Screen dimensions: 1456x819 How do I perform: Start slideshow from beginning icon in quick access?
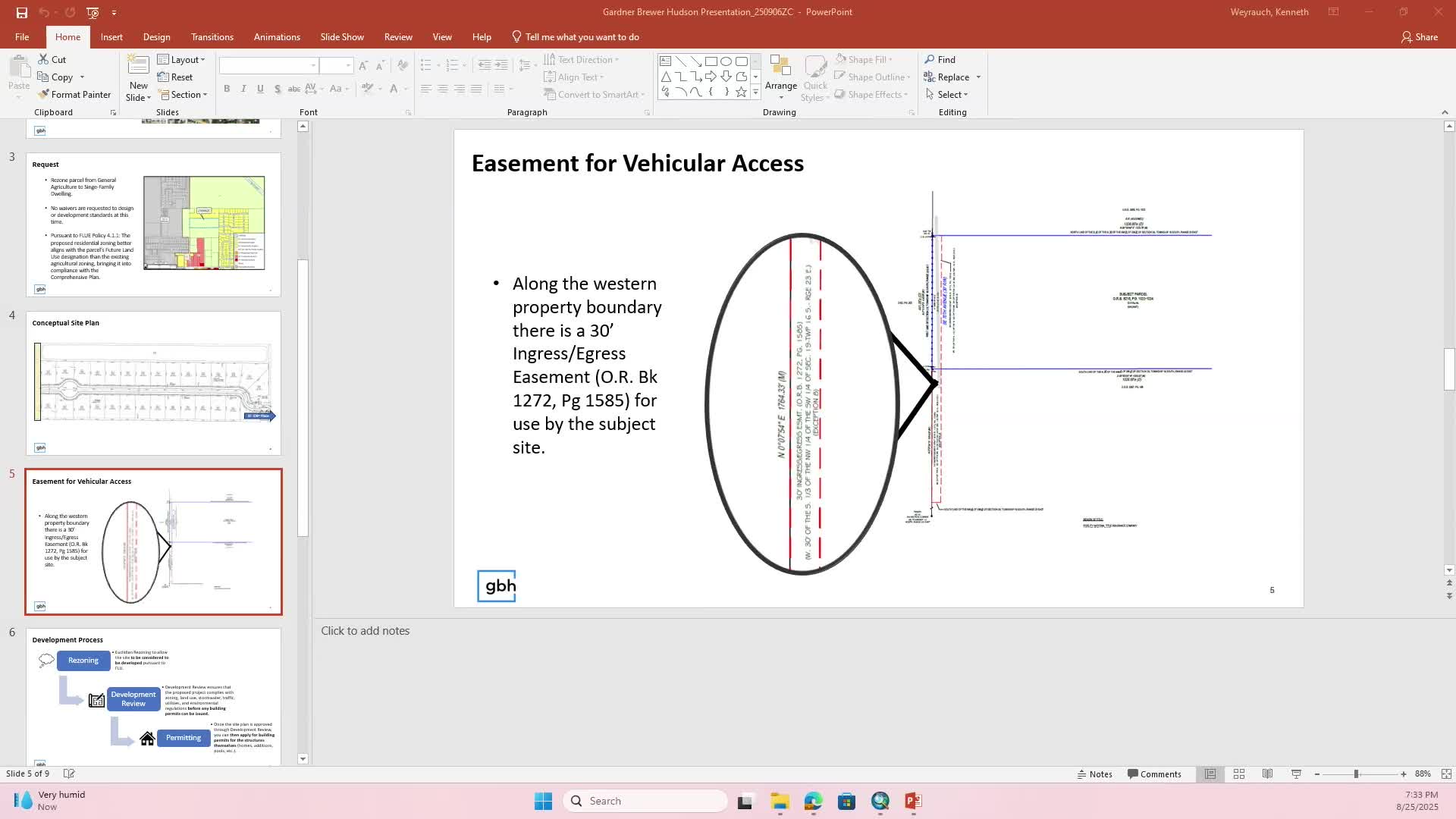[x=93, y=12]
